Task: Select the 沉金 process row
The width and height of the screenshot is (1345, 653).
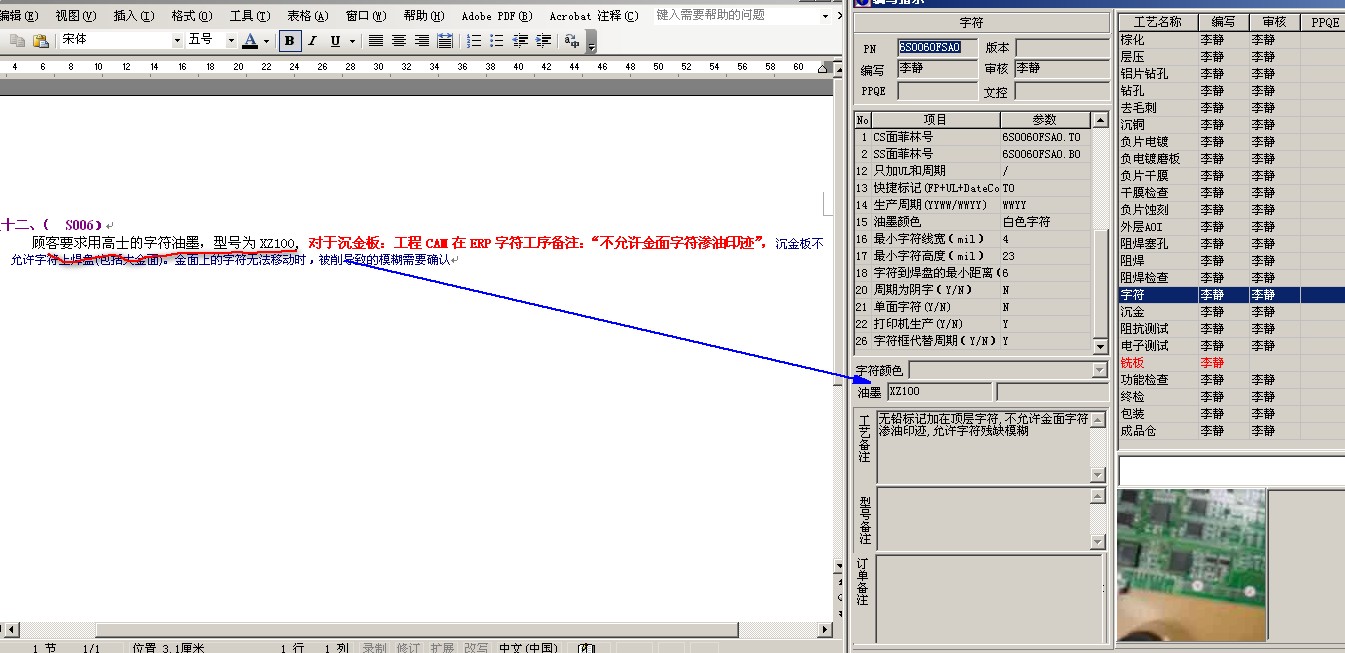Action: [1231, 312]
